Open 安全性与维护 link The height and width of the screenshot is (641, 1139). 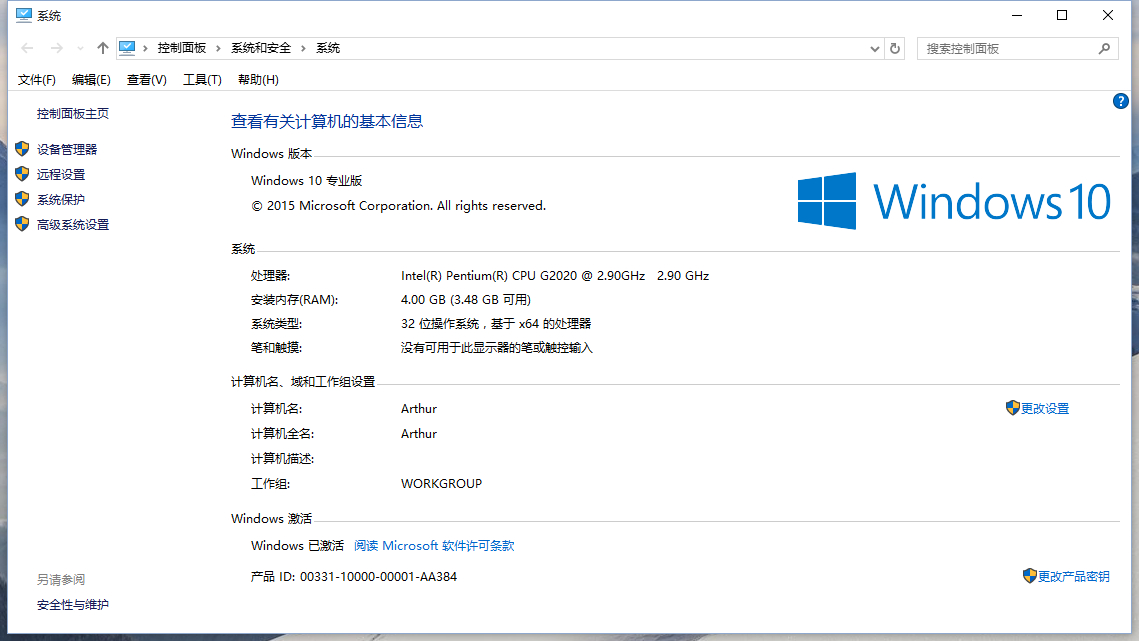(x=73, y=605)
